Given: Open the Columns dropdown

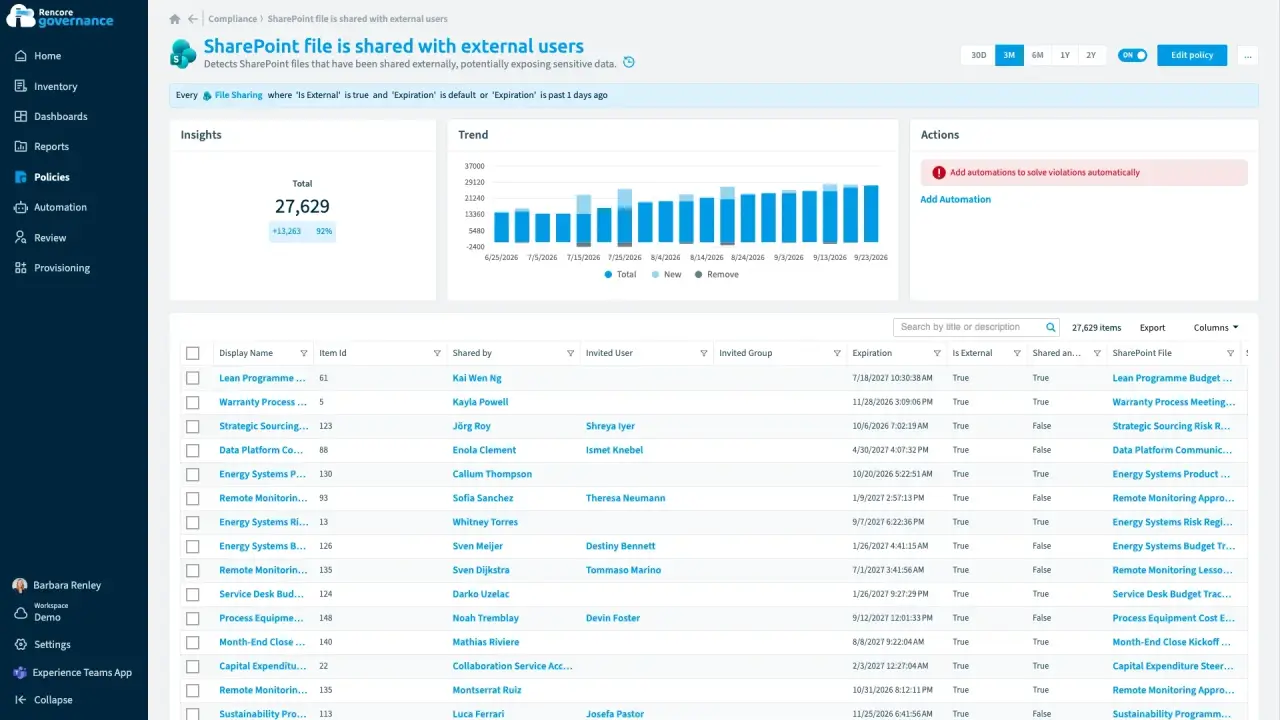Looking at the screenshot, I should coord(1216,327).
